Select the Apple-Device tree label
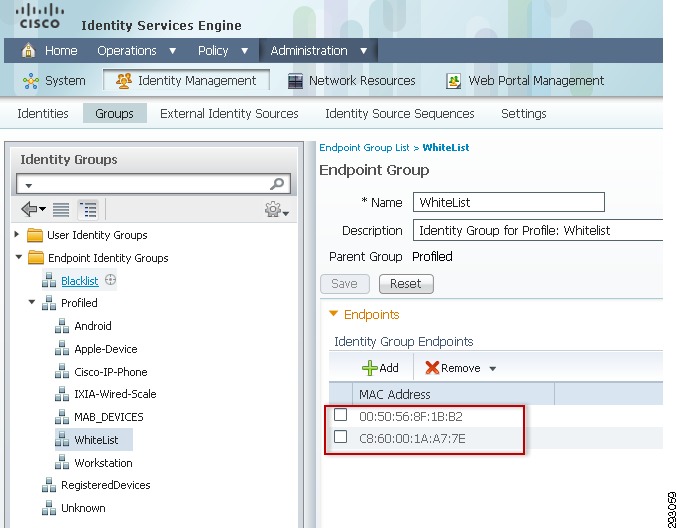676x528 pixels. click(106, 349)
